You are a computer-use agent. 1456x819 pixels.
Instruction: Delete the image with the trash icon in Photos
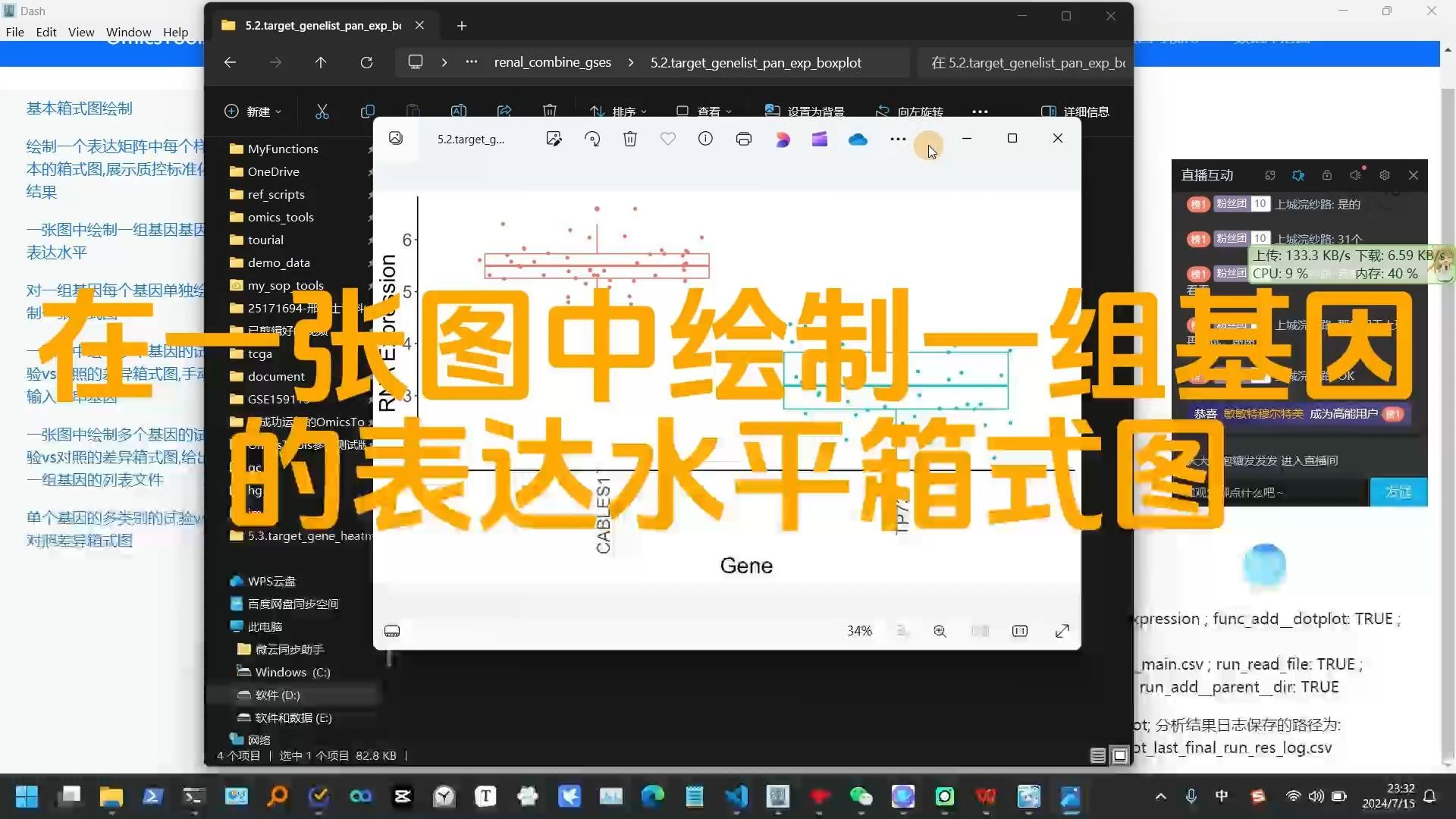tap(630, 139)
